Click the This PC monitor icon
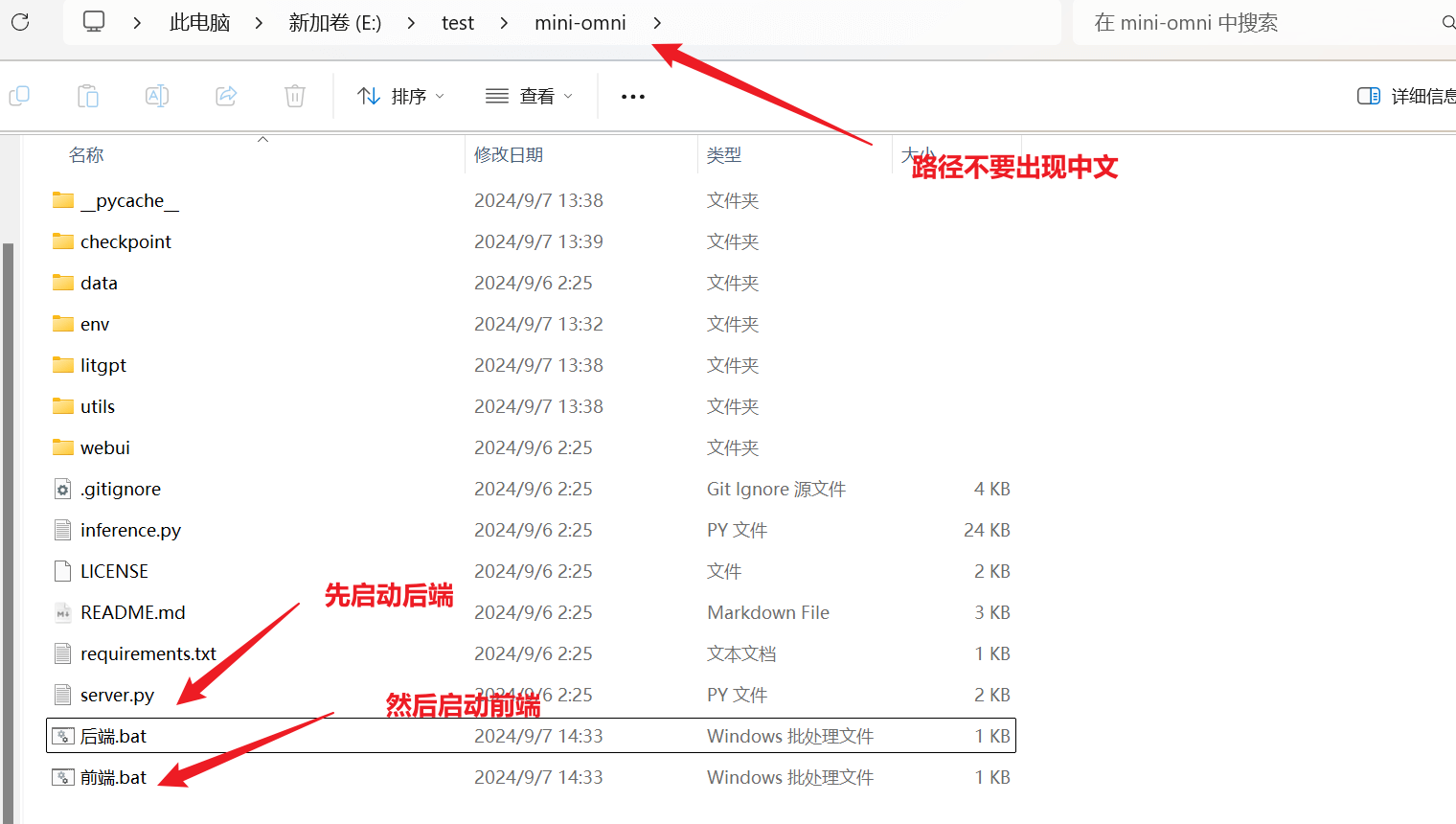The image size is (1456, 824). 94,22
